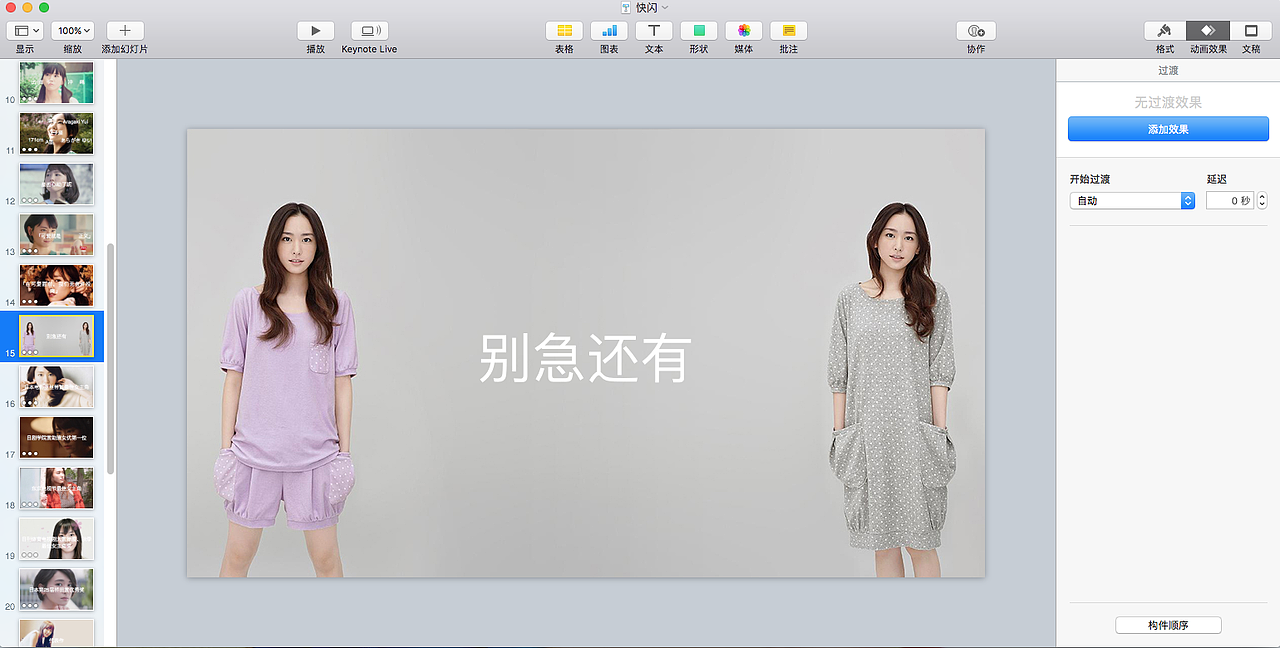Open the 媒体 media browser
Screen dimensions: 1280x648
743,31
